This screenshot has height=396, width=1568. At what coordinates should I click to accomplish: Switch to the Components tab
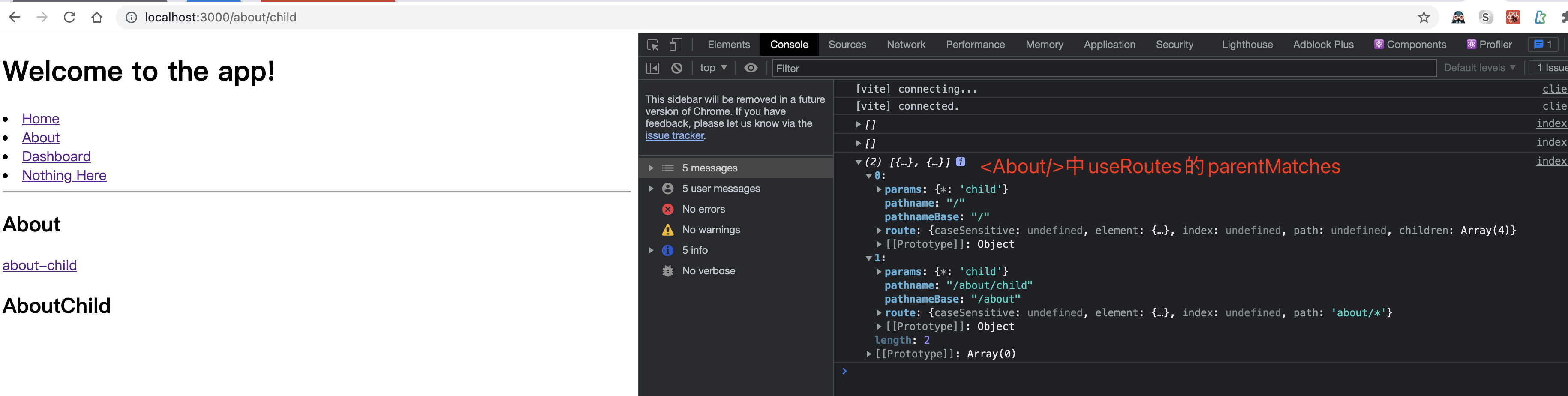[x=1415, y=45]
